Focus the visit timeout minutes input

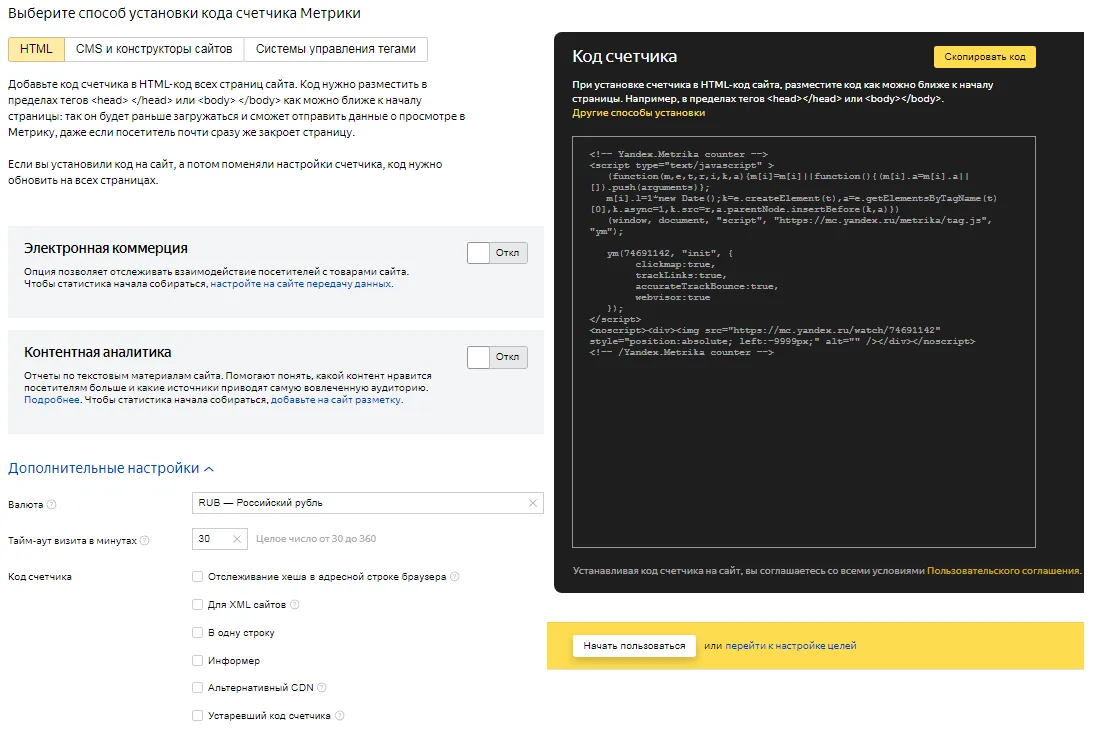coord(219,539)
